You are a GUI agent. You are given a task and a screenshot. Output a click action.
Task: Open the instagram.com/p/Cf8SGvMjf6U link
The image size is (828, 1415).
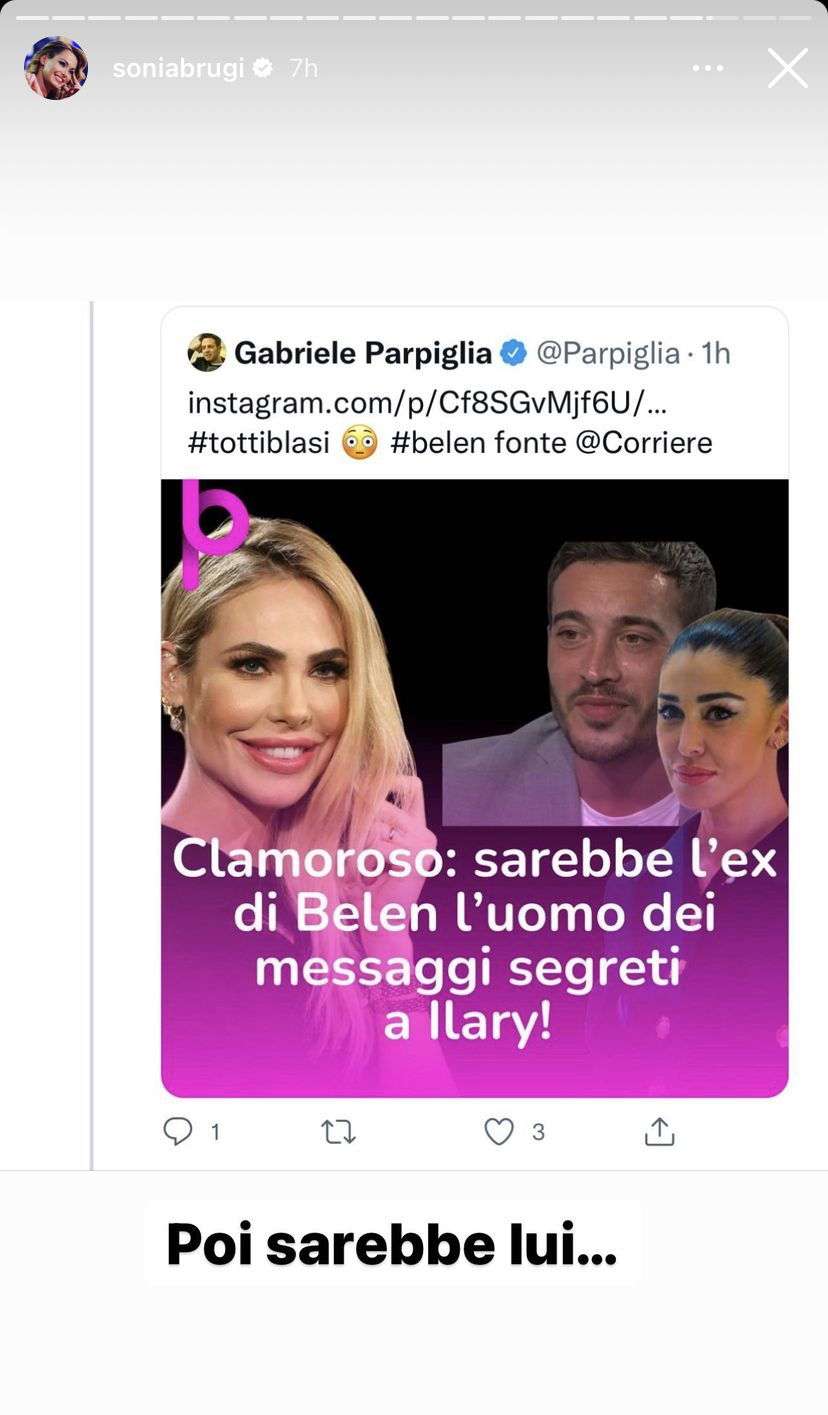click(x=427, y=403)
